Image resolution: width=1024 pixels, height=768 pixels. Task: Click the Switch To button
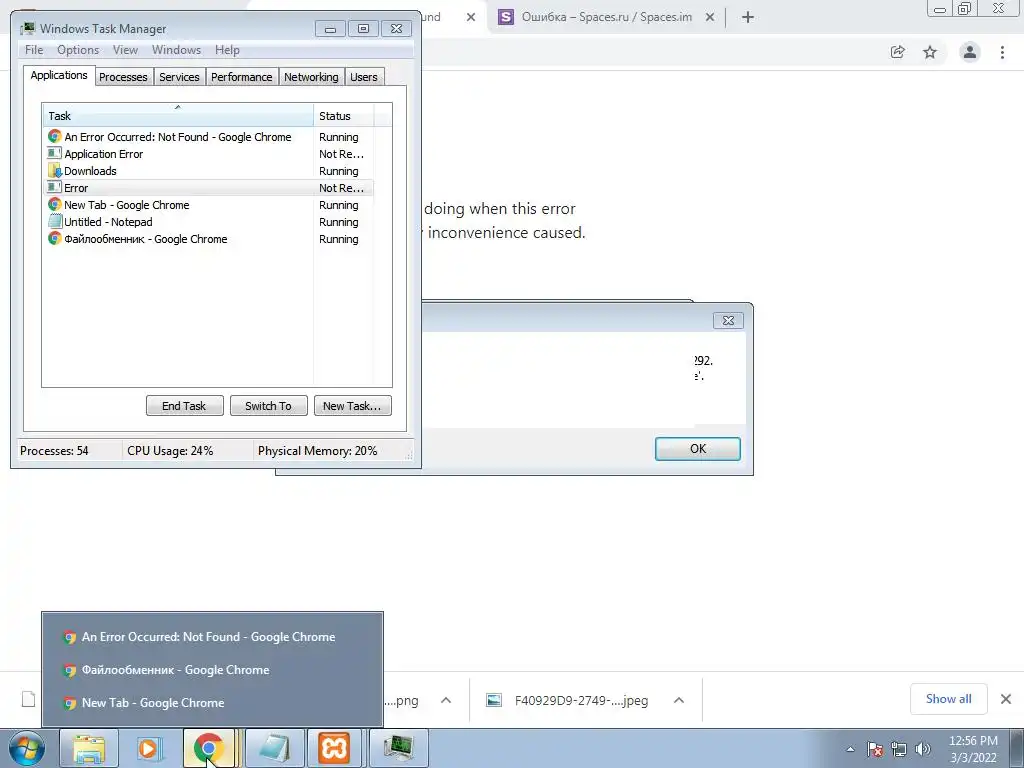pos(268,406)
